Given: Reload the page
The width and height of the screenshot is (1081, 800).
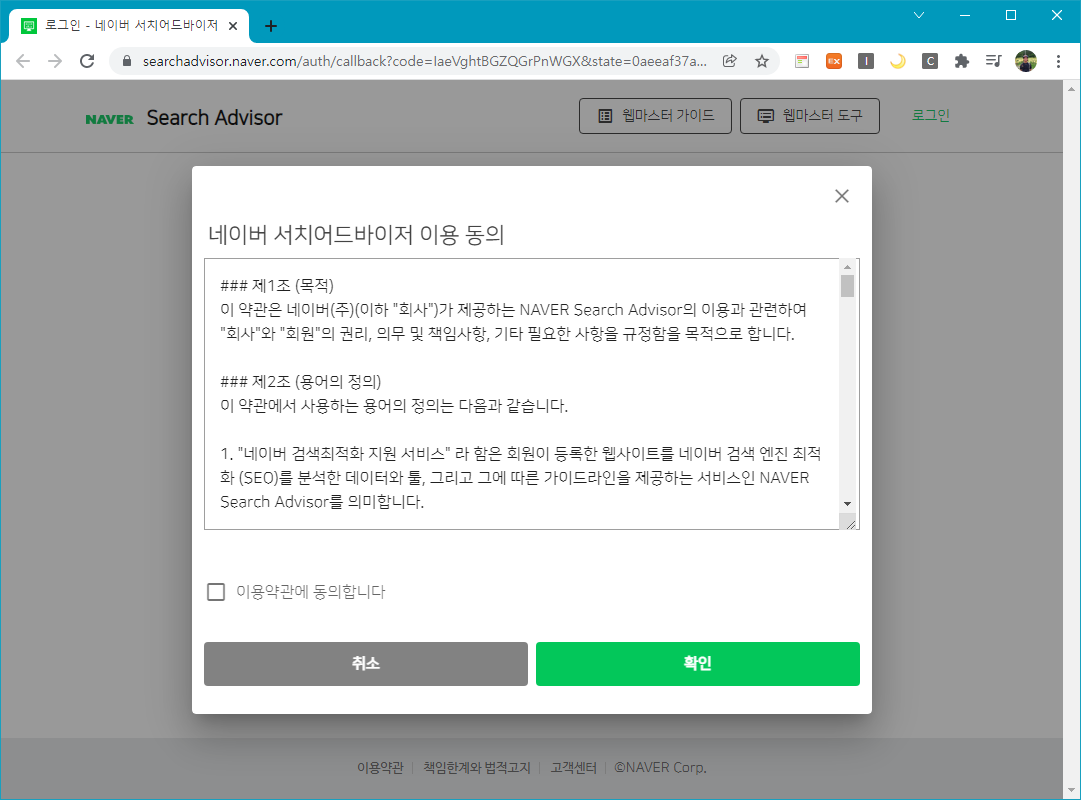Looking at the screenshot, I should point(87,61).
